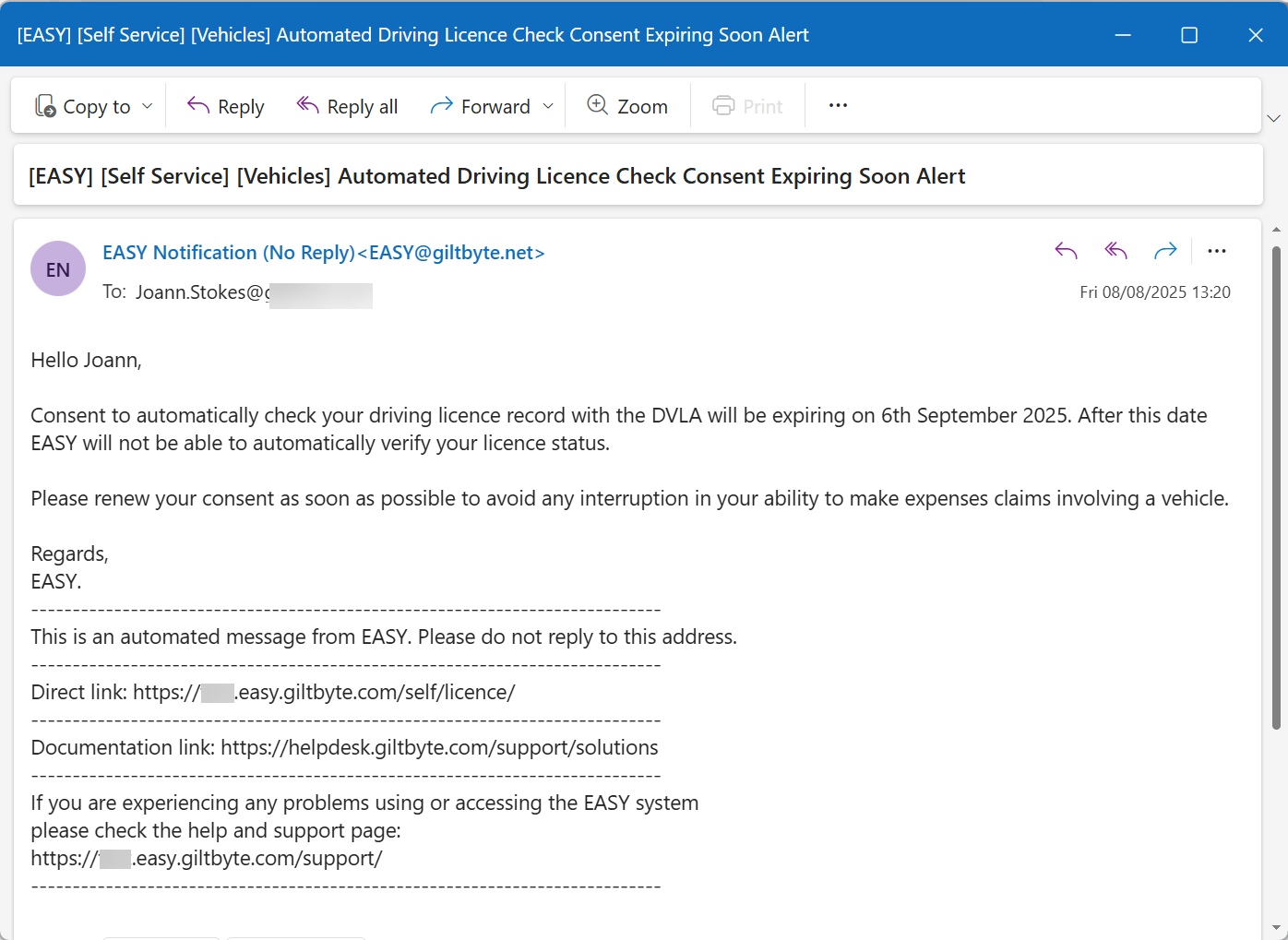The width and height of the screenshot is (1288, 940).
Task: Open the Copy to dropdown arrow
Action: click(x=148, y=106)
